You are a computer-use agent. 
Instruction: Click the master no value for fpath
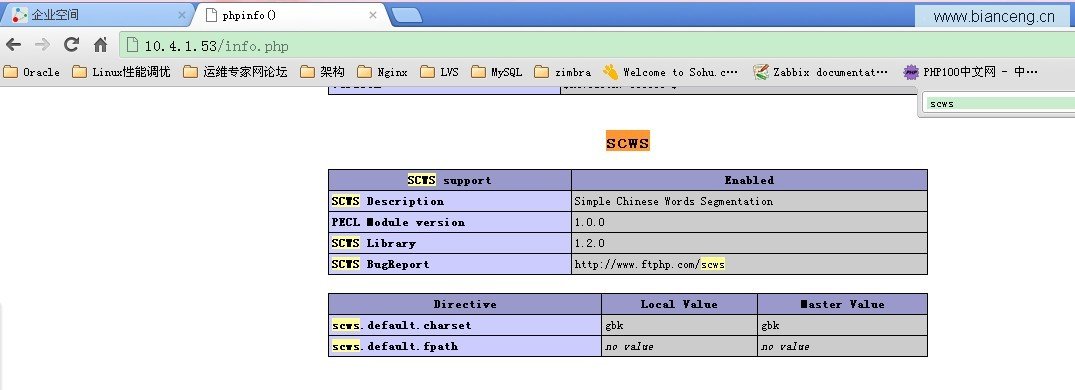(x=786, y=347)
